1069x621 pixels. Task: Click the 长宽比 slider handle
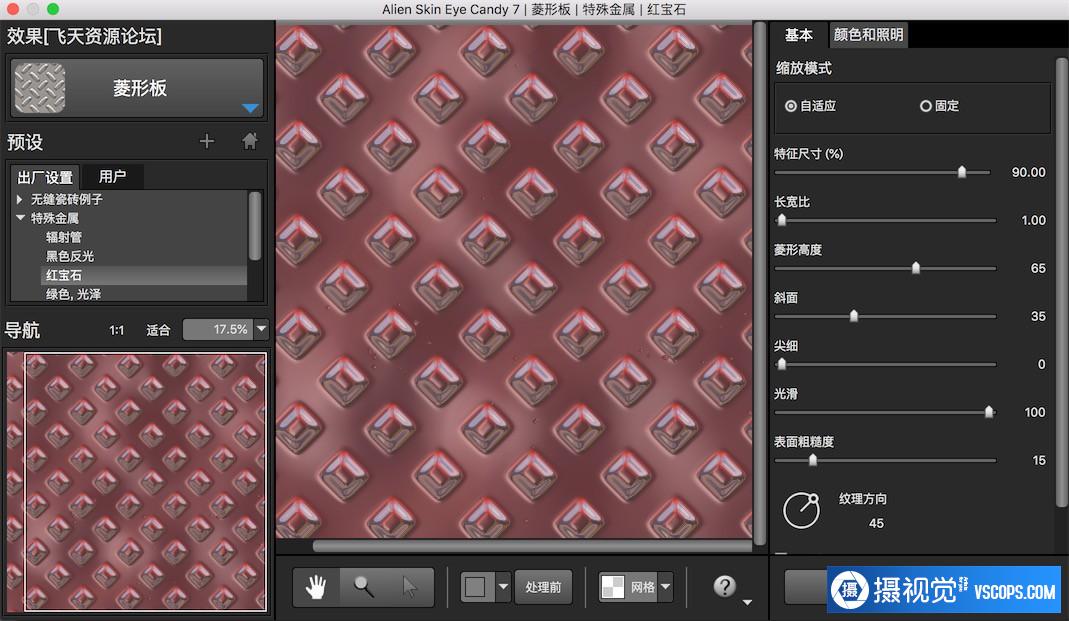(782, 219)
